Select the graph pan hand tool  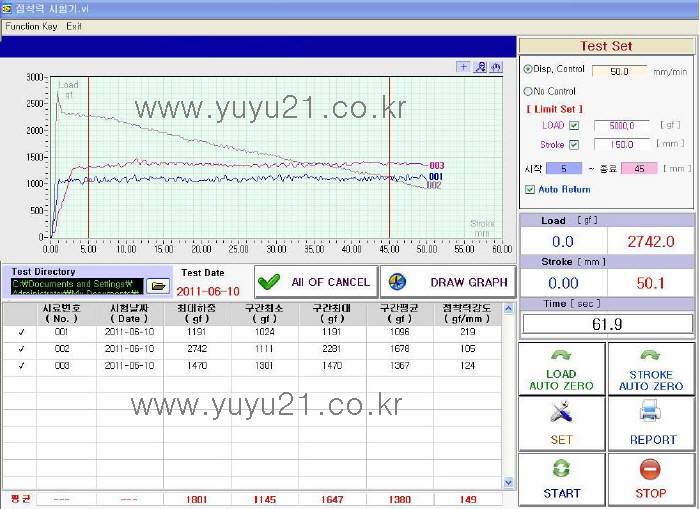[494, 67]
